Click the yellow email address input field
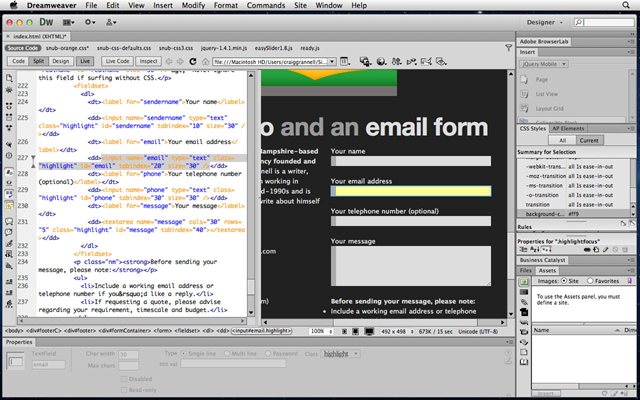This screenshot has height=400, width=640. (x=411, y=191)
